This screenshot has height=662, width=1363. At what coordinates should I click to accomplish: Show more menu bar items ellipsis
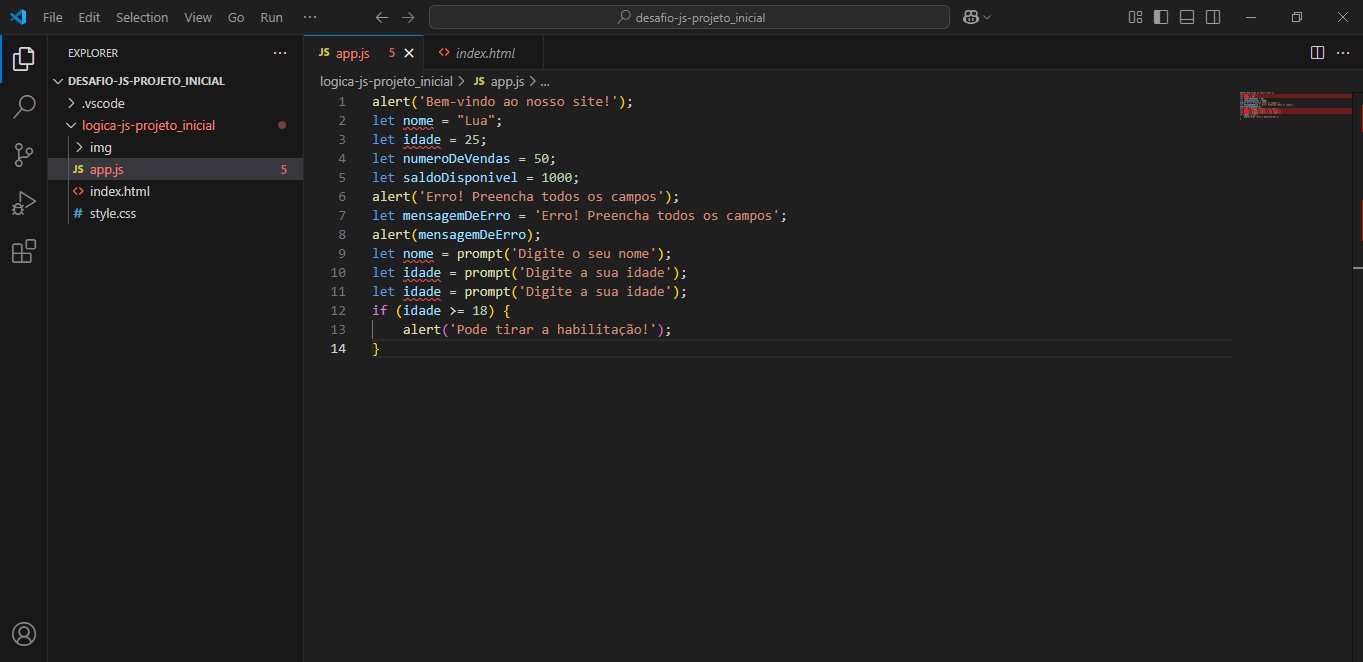[x=310, y=17]
